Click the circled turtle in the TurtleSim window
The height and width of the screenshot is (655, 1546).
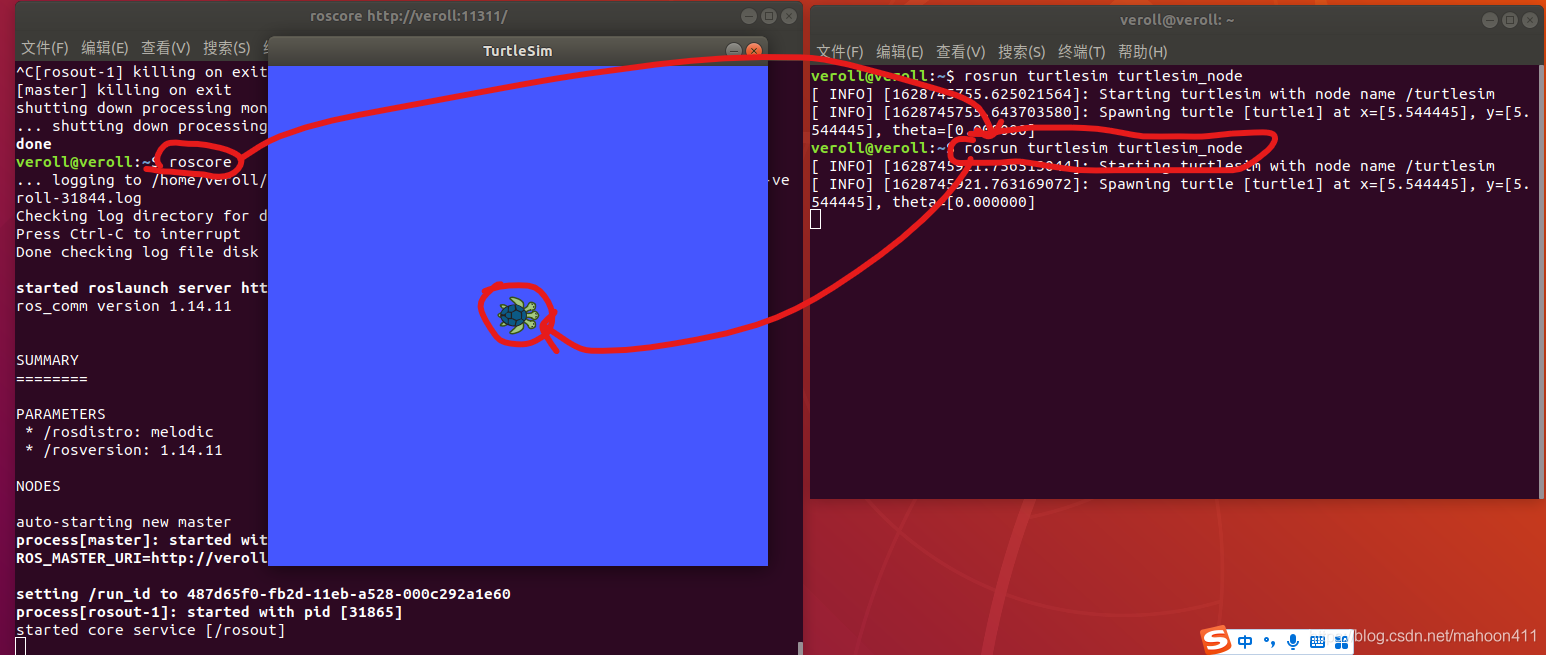click(x=515, y=314)
